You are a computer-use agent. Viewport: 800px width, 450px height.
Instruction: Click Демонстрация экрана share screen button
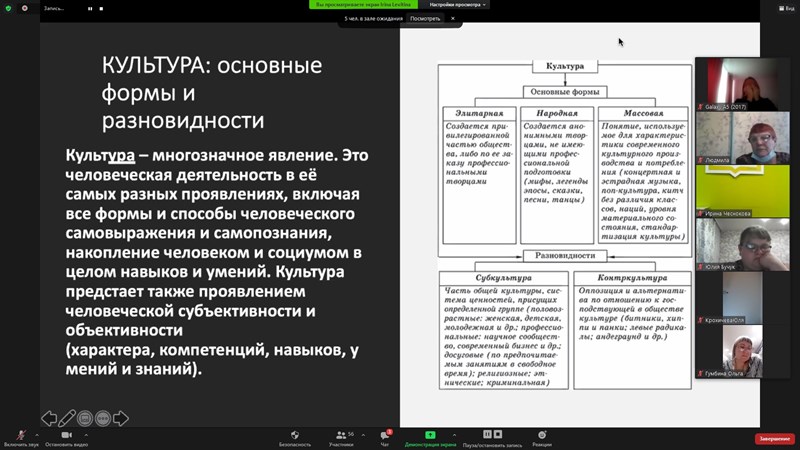pyautogui.click(x=430, y=438)
